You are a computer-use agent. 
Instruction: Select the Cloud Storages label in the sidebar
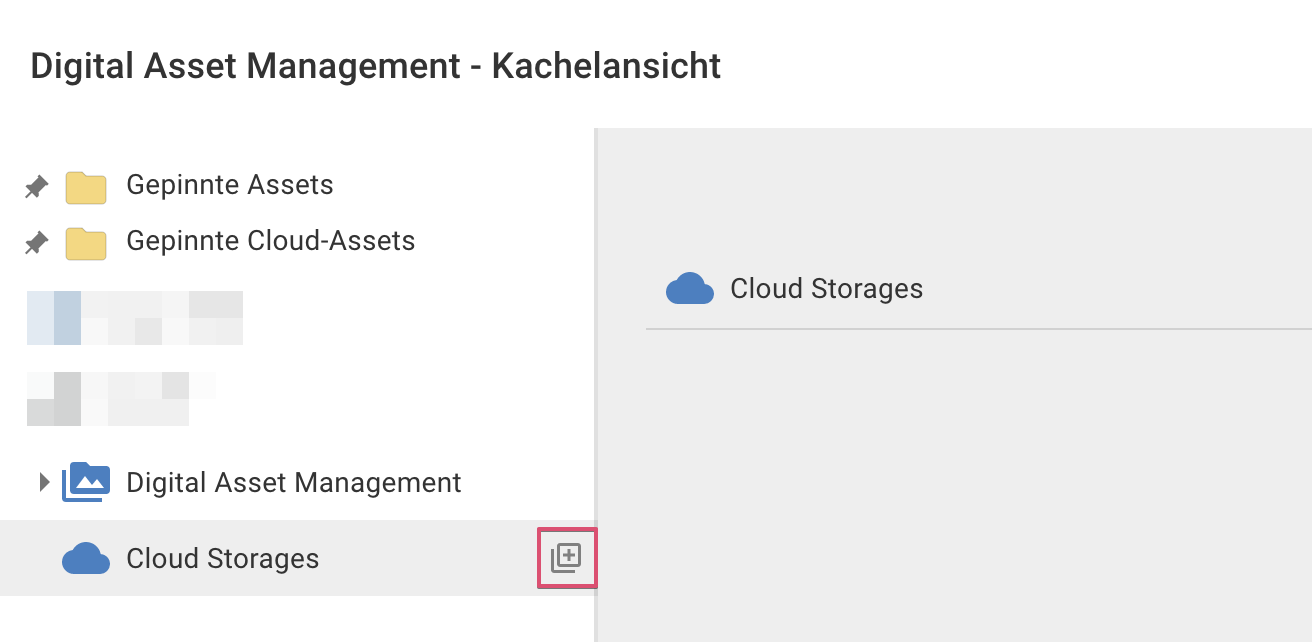pos(223,558)
